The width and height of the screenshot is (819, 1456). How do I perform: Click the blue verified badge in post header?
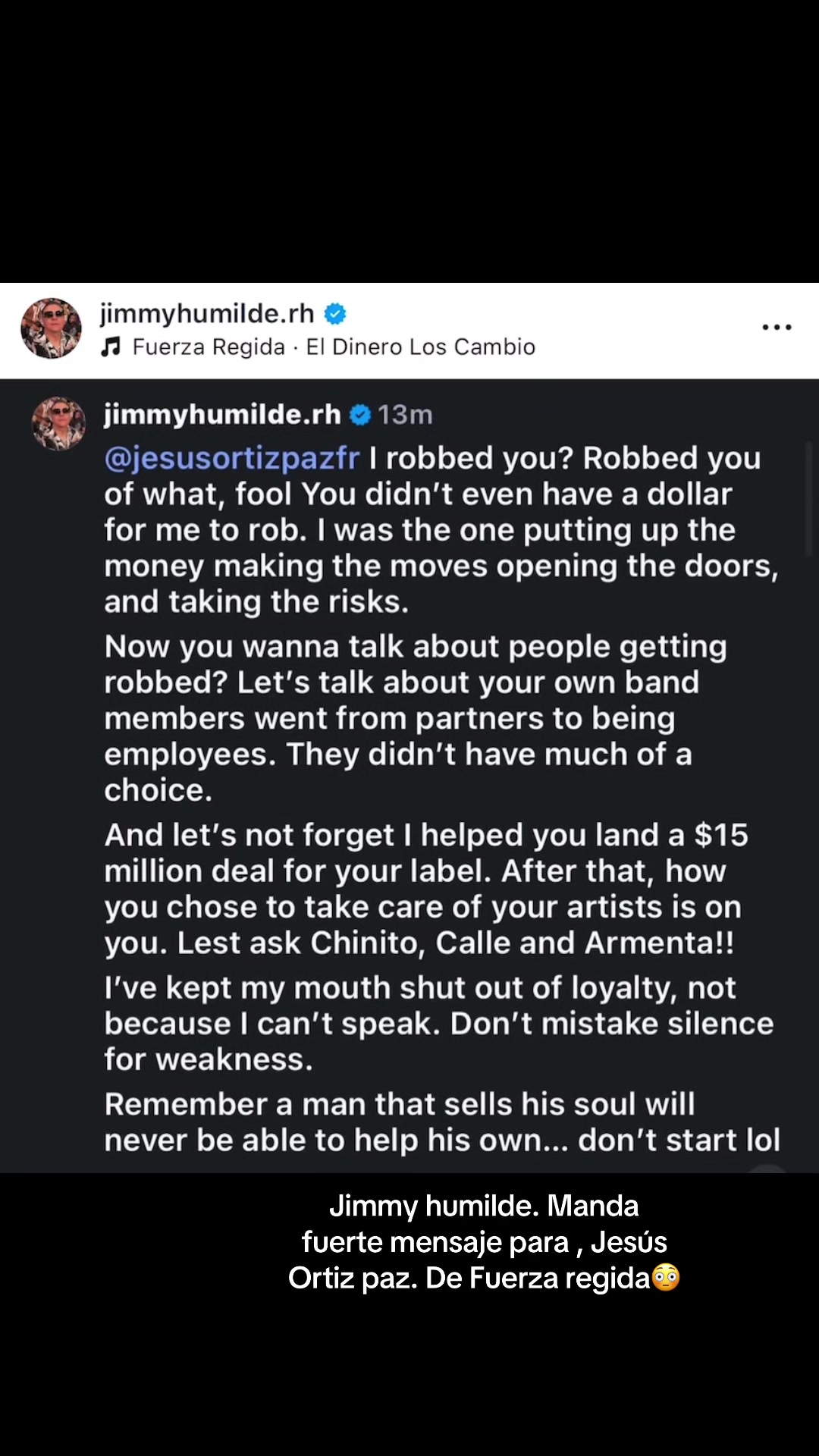(335, 313)
